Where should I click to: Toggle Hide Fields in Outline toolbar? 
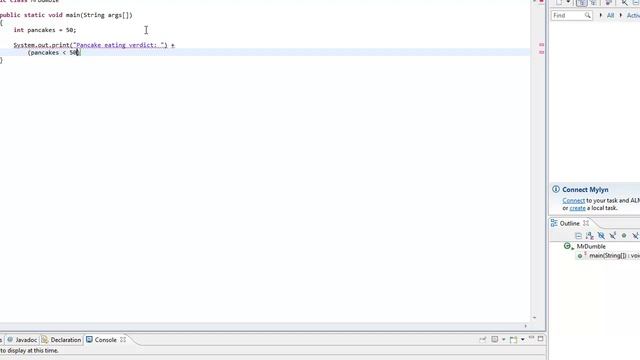click(601, 236)
